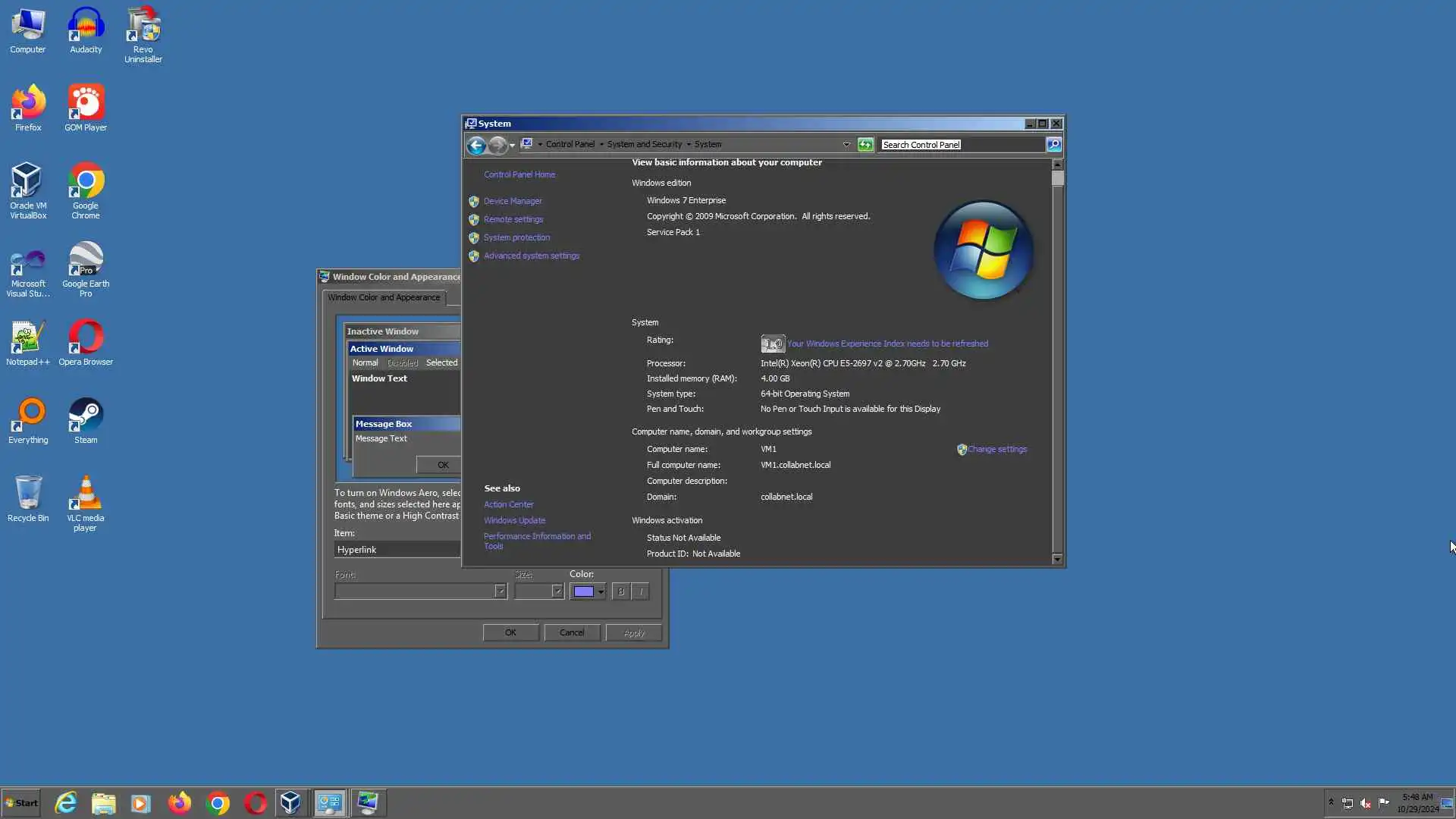Toggle the italic I font button
Image resolution: width=1456 pixels, height=819 pixels.
(x=641, y=591)
